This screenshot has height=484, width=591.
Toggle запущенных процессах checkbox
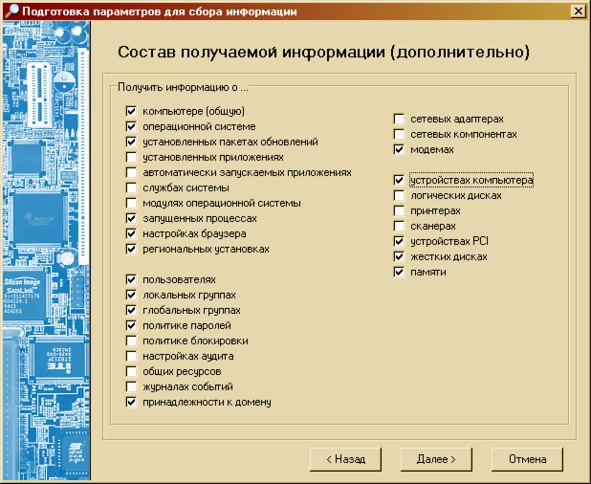click(x=131, y=218)
